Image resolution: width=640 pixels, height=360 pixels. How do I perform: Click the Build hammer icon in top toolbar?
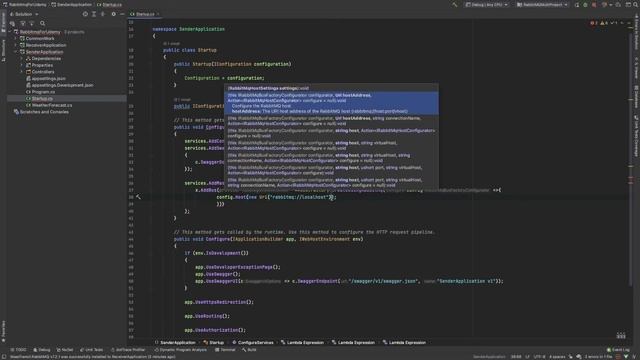[x=455, y=4]
